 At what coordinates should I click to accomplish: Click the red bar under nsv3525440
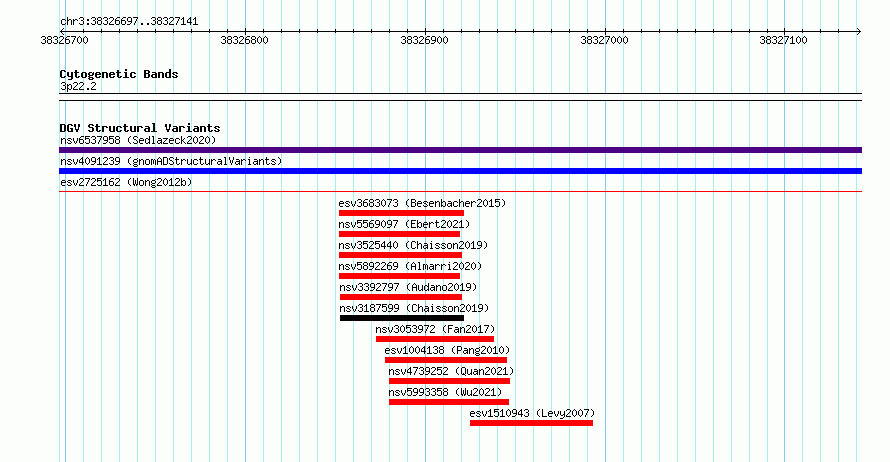(401, 255)
